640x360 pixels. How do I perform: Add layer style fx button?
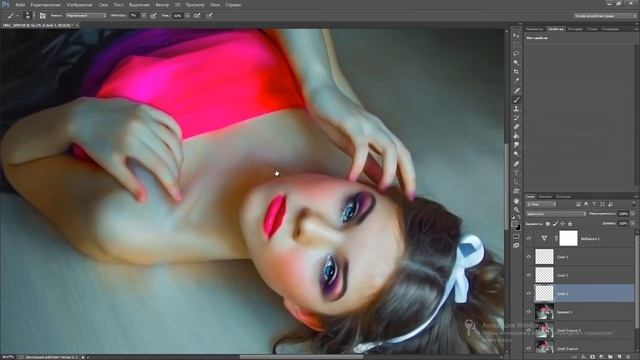point(583,357)
